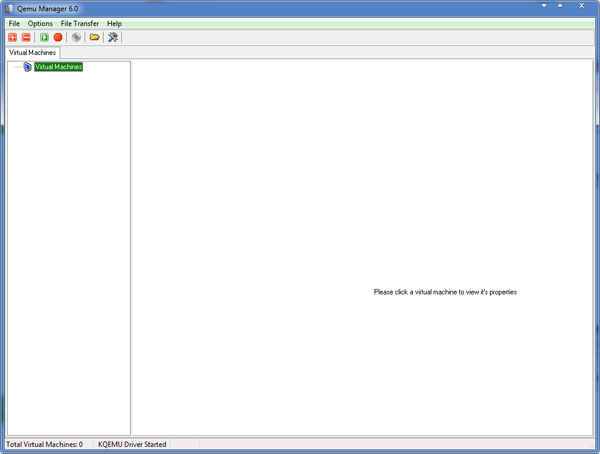Click the red plus add virtual machine icon
600x454 pixels.
click(x=13, y=37)
